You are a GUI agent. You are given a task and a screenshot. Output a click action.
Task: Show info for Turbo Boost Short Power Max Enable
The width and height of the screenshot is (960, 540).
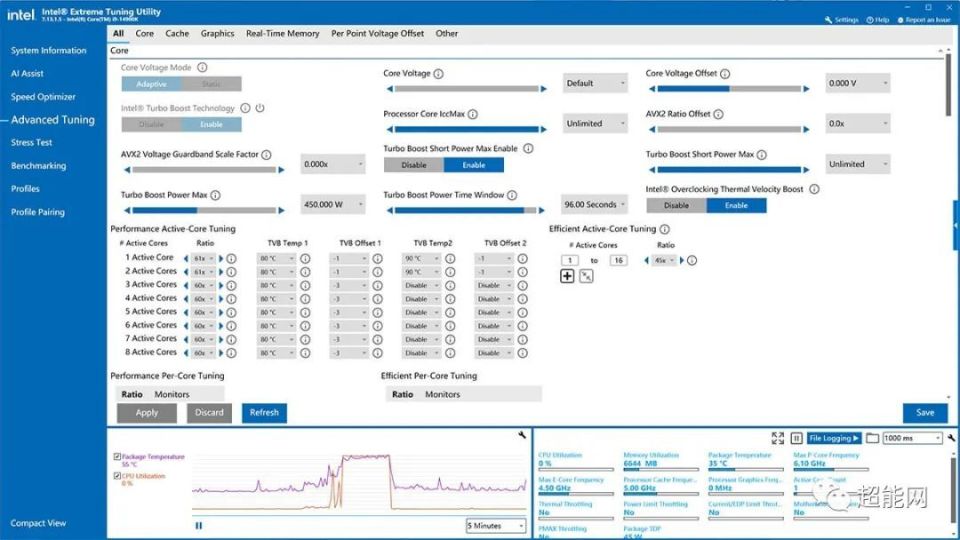click(x=528, y=148)
